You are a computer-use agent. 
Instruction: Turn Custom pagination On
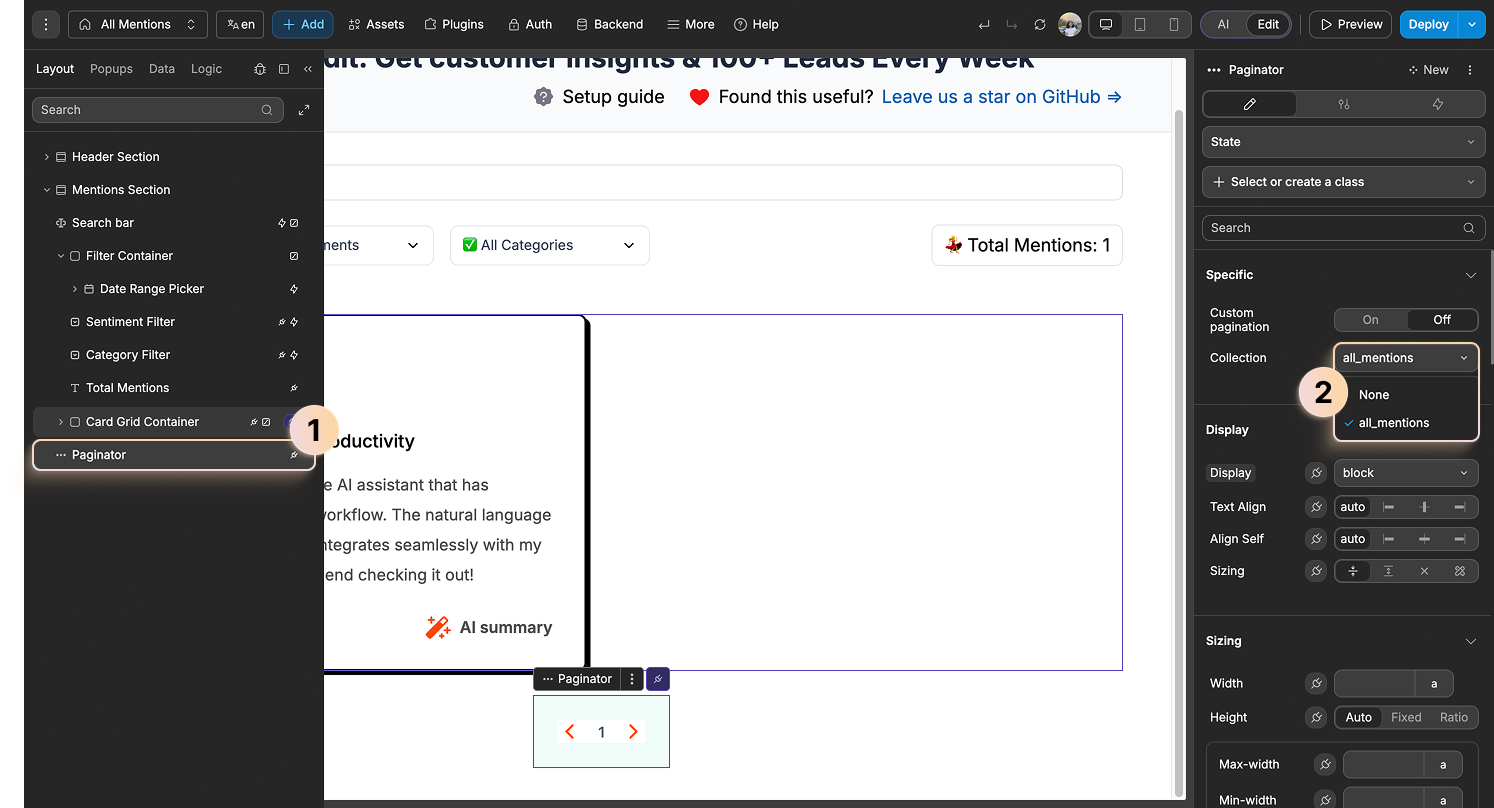click(1369, 319)
